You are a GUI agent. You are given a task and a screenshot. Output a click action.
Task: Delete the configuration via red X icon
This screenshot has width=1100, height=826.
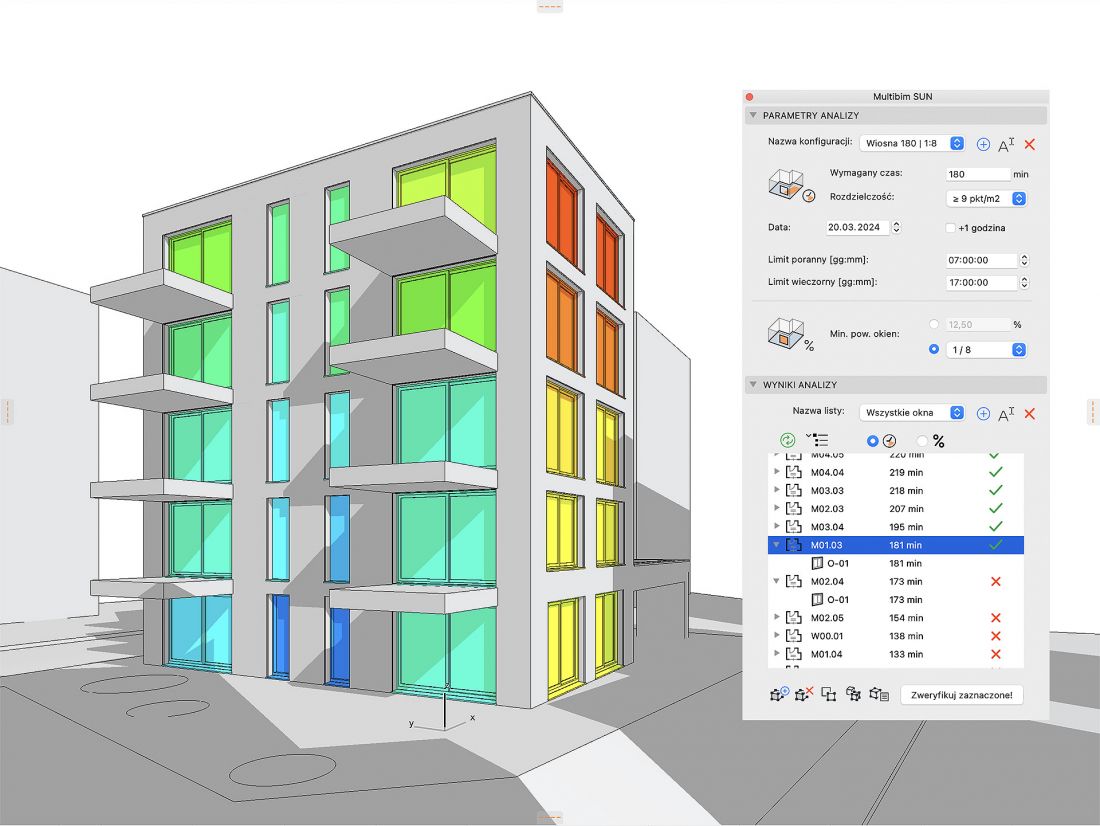[1030, 144]
